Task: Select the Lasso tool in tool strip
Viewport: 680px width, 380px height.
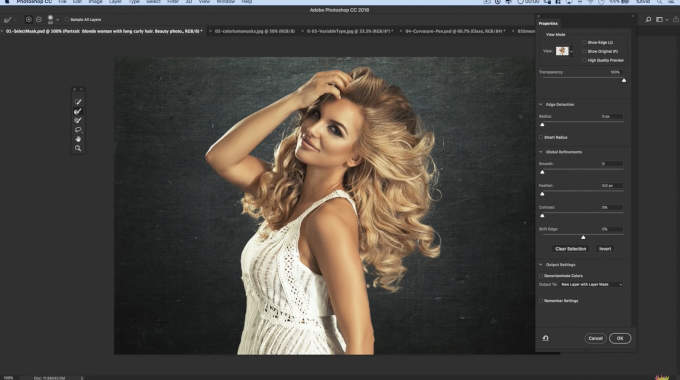Action: 78,129
